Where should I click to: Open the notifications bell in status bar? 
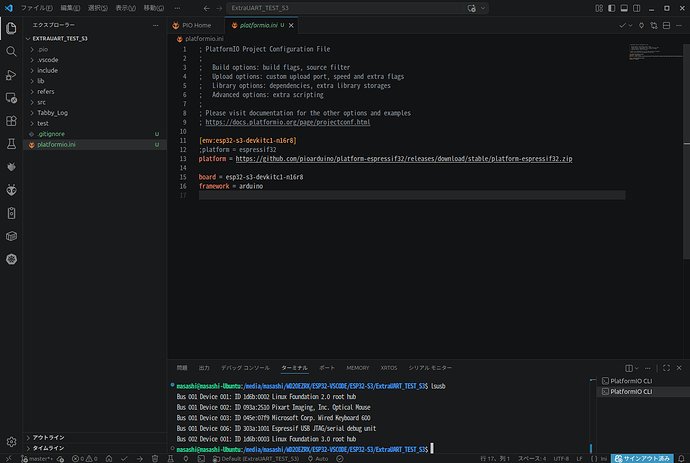681,459
